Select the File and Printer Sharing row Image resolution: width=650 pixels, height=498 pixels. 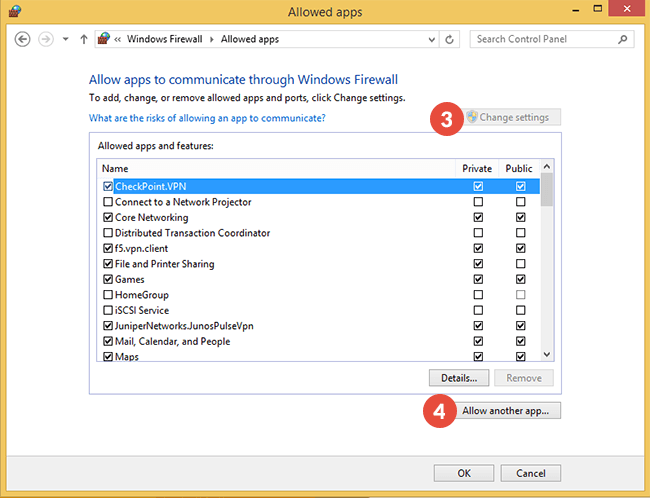coord(318,264)
